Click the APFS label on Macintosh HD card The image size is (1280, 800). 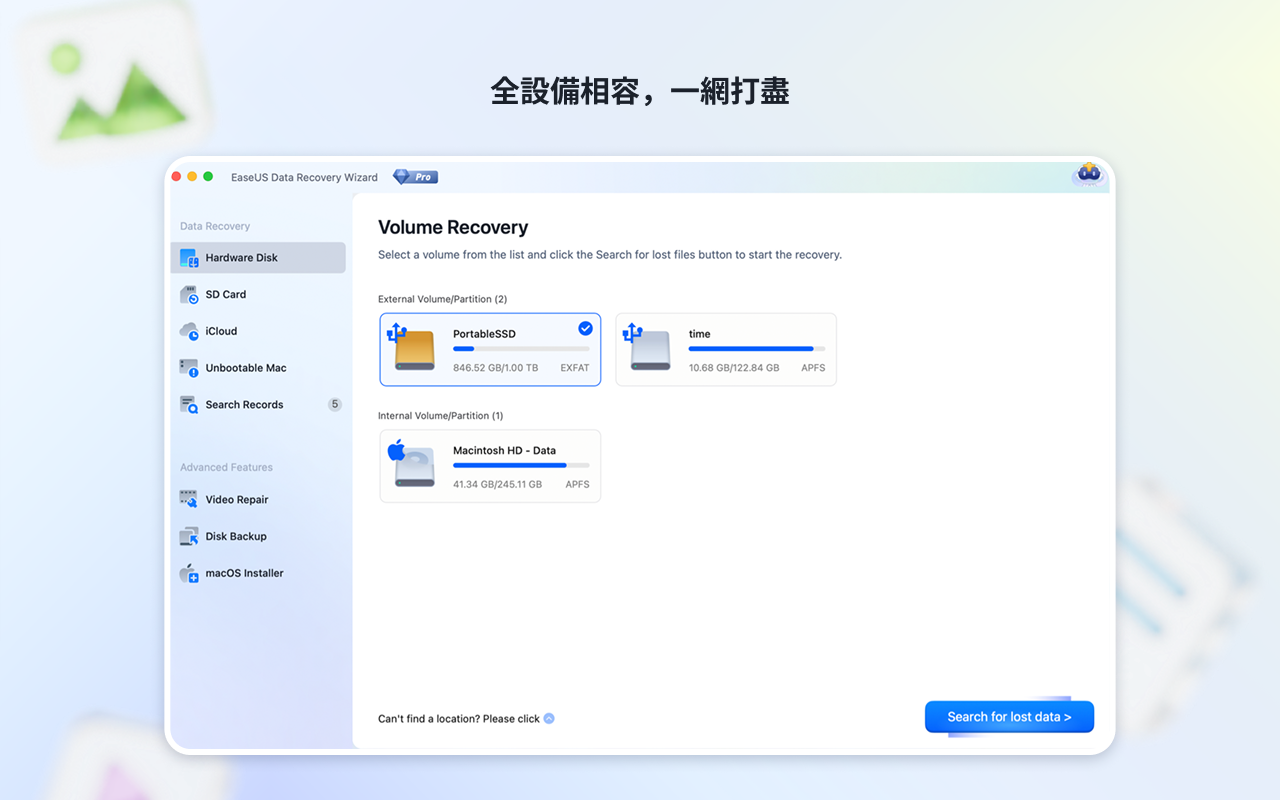[577, 484]
